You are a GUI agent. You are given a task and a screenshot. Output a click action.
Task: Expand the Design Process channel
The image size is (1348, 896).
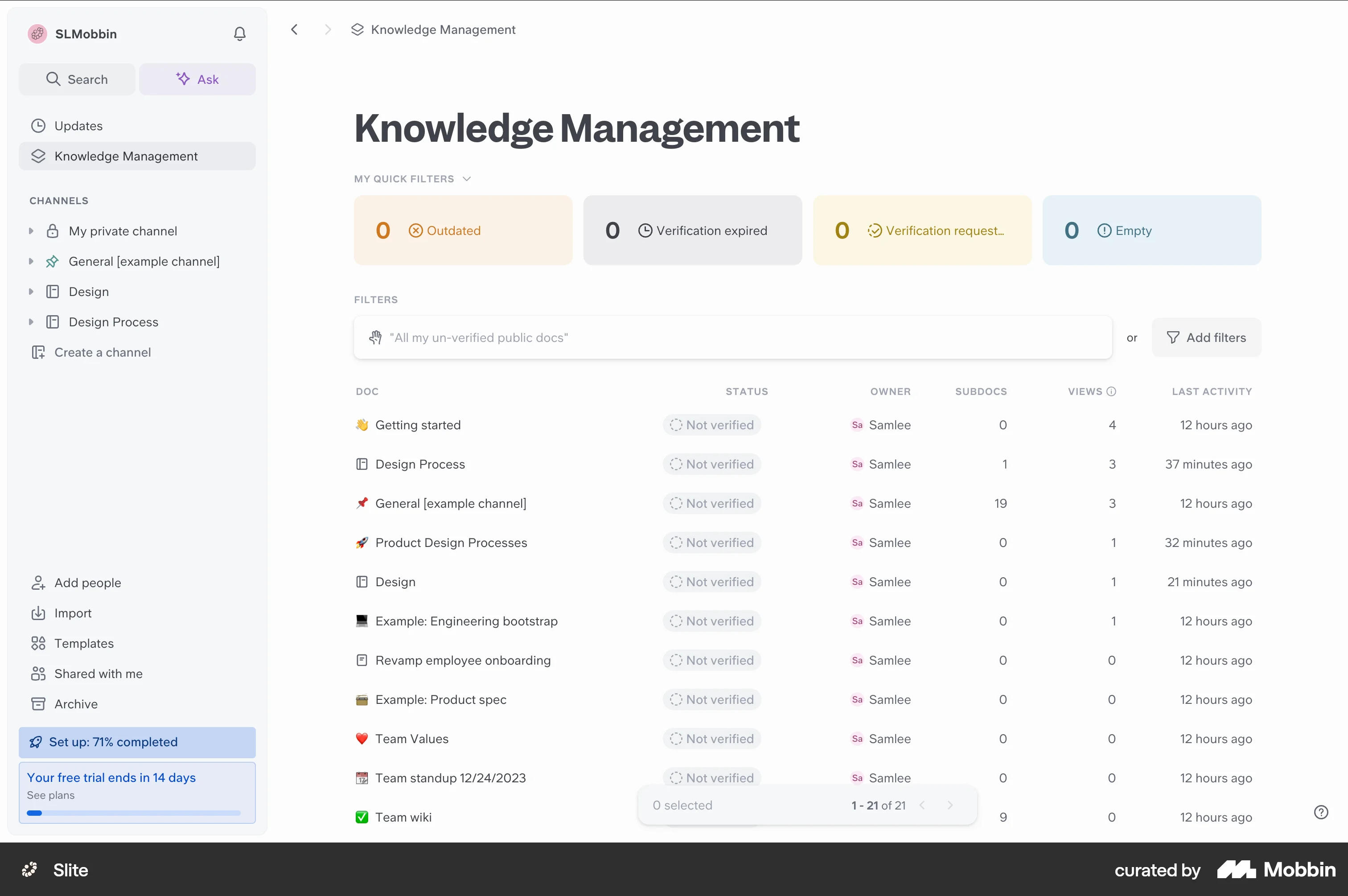tap(31, 322)
